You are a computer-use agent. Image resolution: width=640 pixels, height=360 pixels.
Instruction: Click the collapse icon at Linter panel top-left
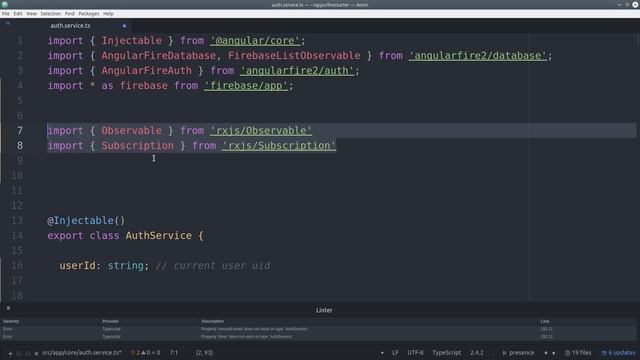[x=8, y=308]
